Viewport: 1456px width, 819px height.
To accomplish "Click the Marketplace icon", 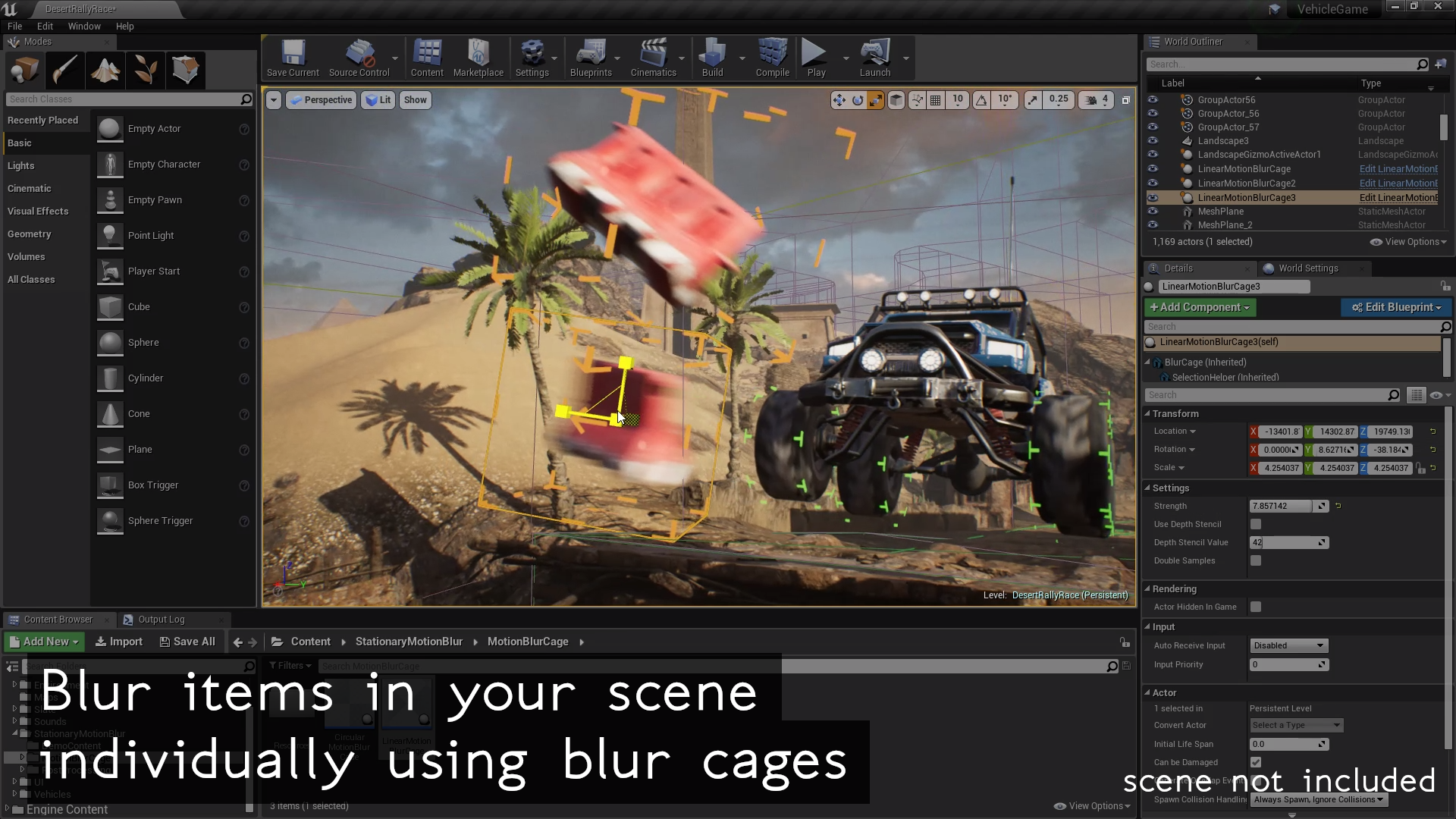I will coord(478,57).
